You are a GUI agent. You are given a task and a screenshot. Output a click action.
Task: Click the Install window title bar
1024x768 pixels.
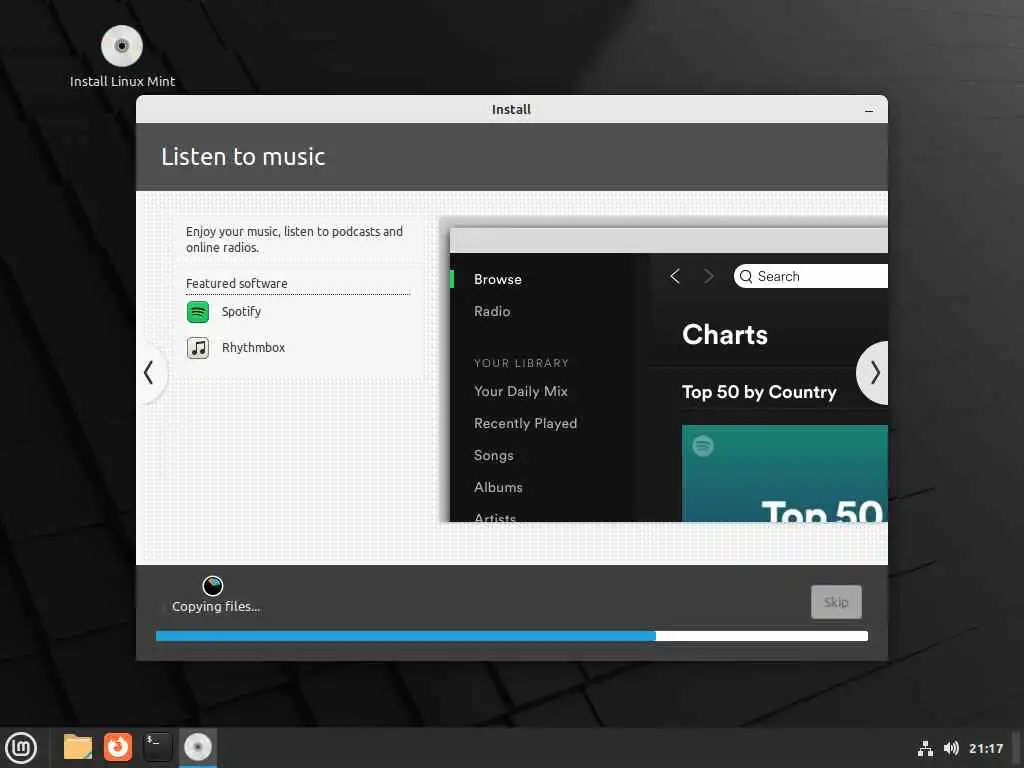coord(511,109)
